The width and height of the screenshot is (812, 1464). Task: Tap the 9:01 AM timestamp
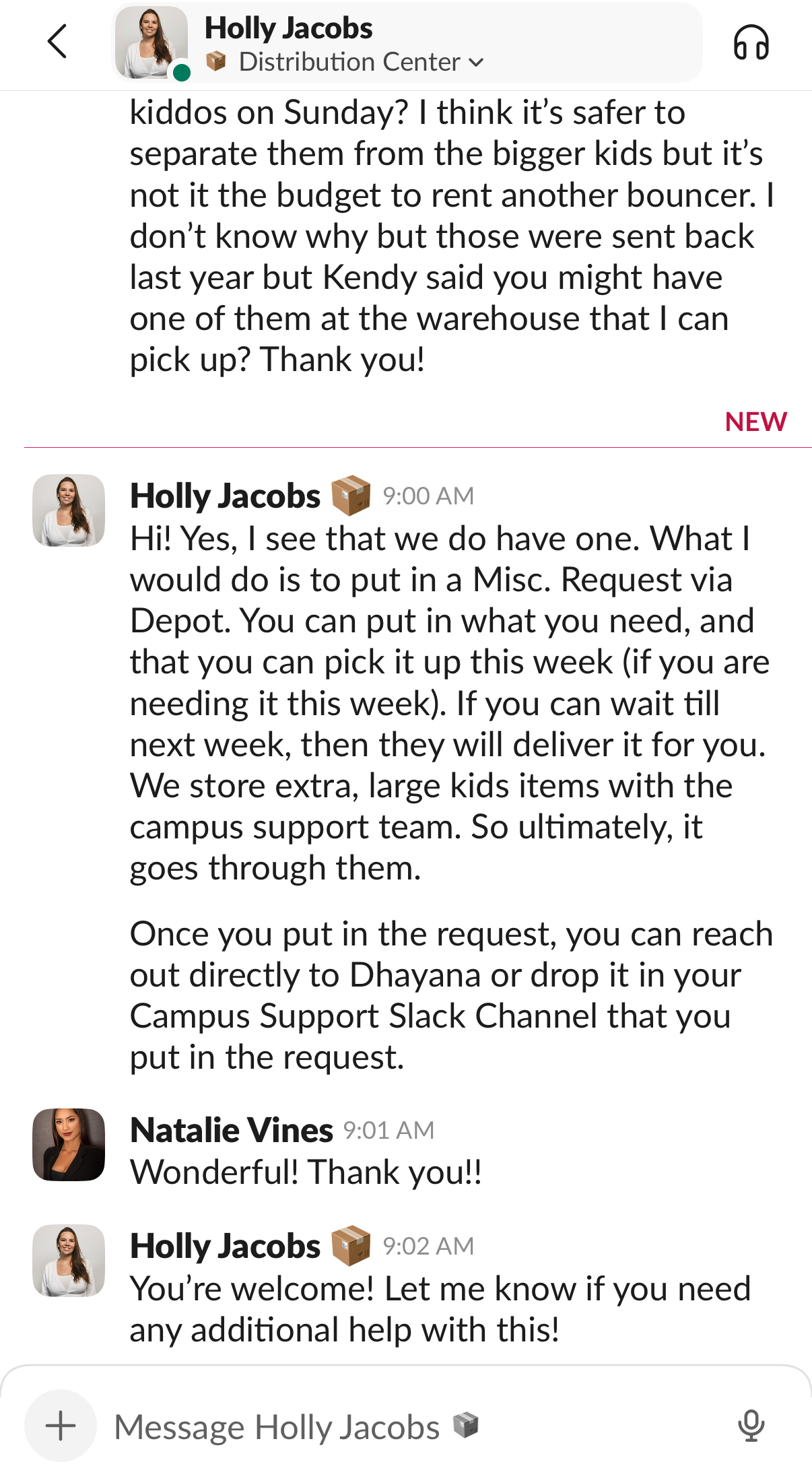[x=388, y=1131]
